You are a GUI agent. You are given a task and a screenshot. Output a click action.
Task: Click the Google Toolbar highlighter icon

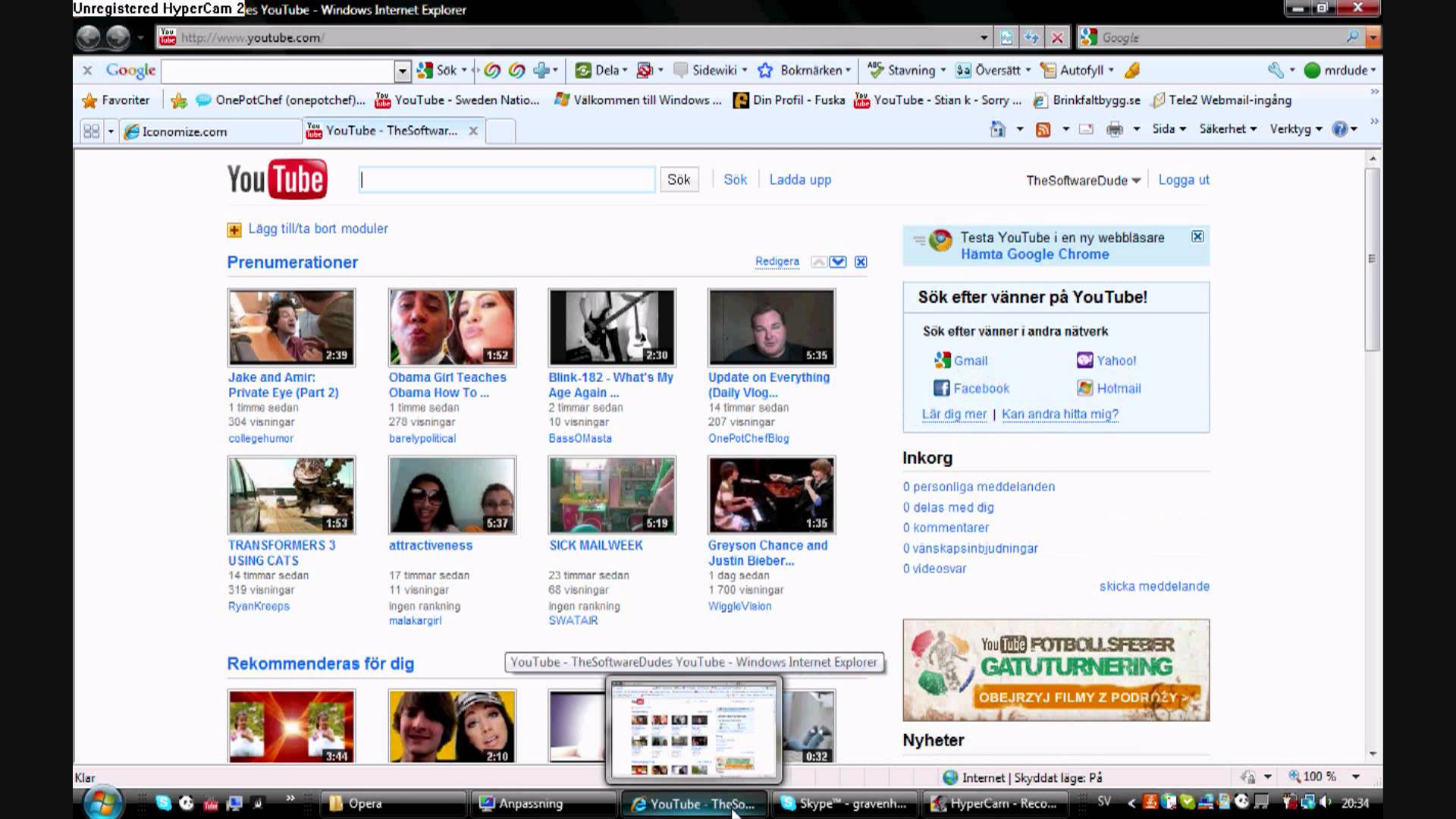pyautogui.click(x=1132, y=71)
